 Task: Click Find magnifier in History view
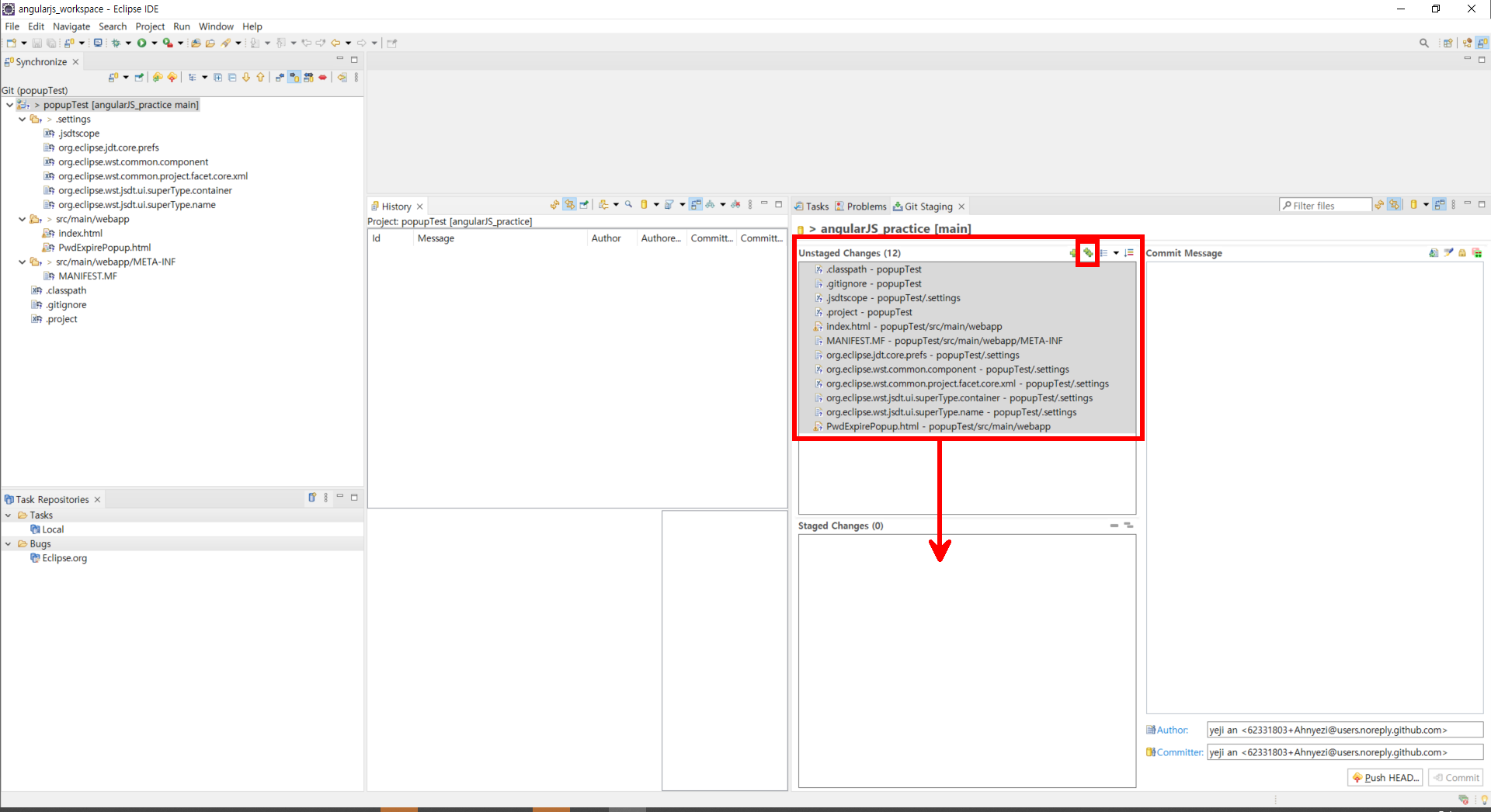[x=629, y=205]
